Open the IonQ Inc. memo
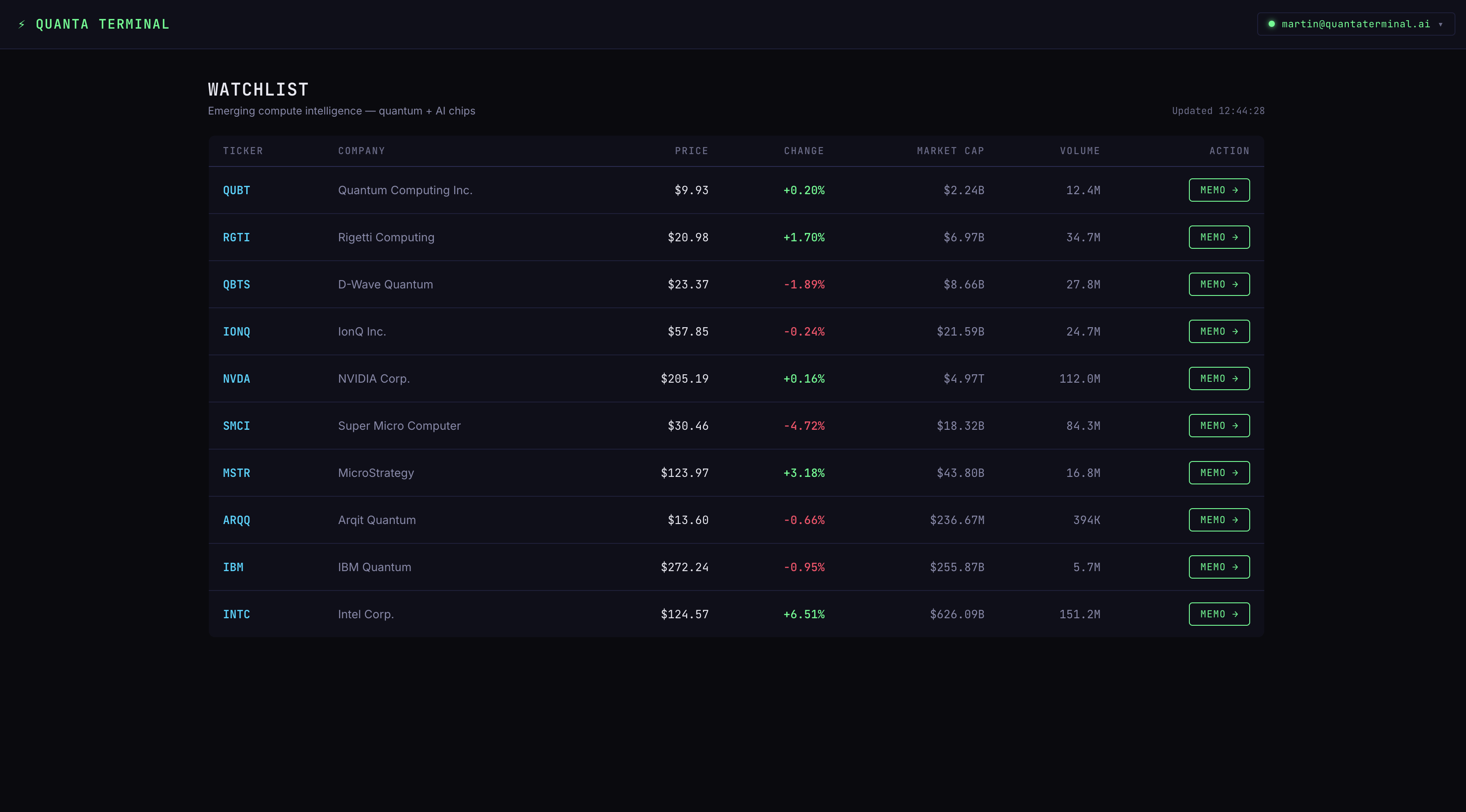This screenshot has width=1466, height=812. click(1219, 331)
